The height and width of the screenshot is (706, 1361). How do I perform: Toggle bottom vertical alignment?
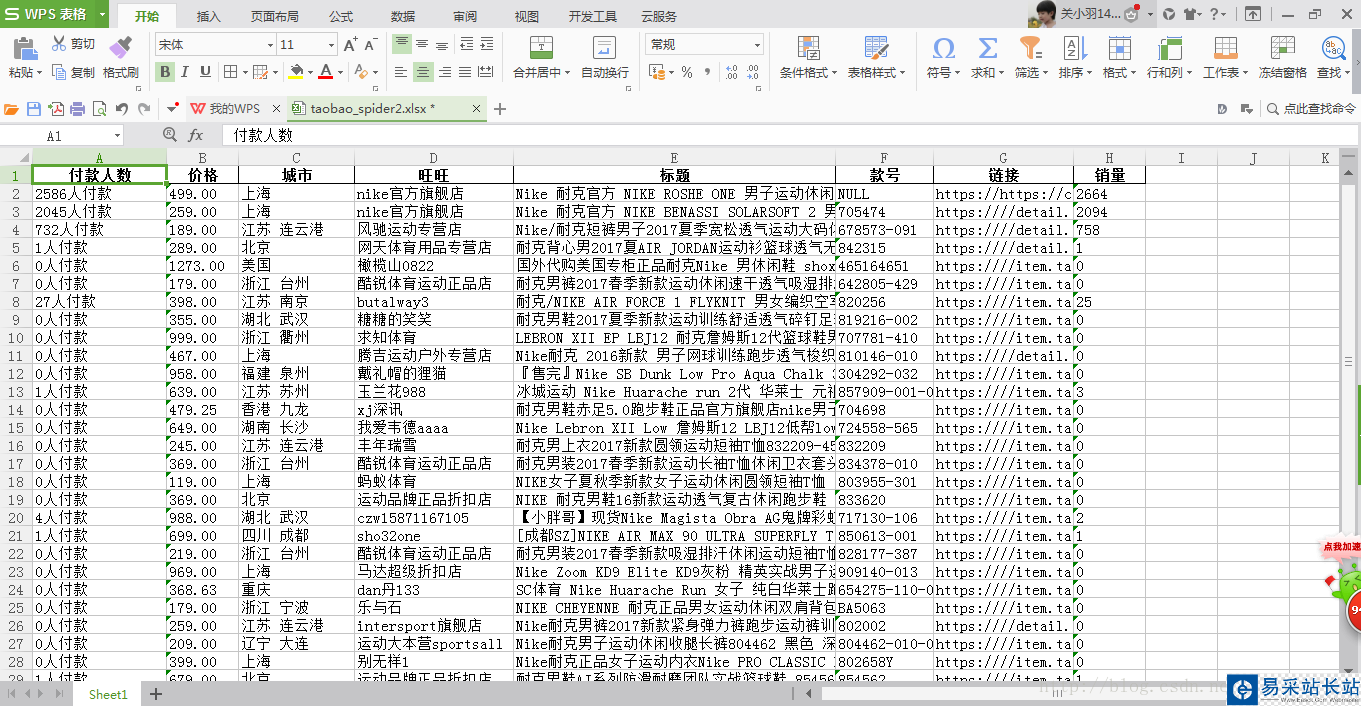(x=443, y=44)
